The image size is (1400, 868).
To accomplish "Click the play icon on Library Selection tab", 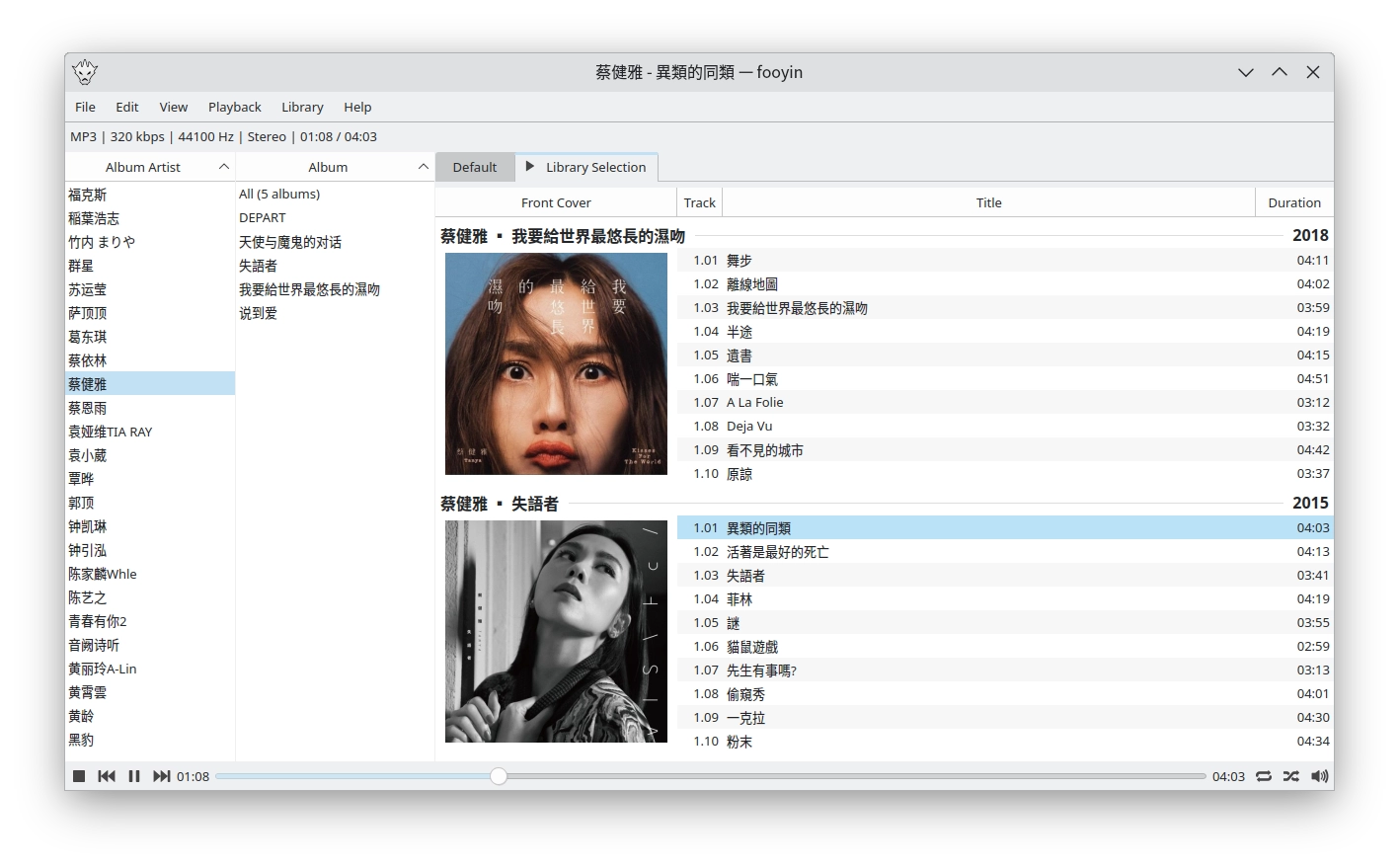I will [x=530, y=167].
